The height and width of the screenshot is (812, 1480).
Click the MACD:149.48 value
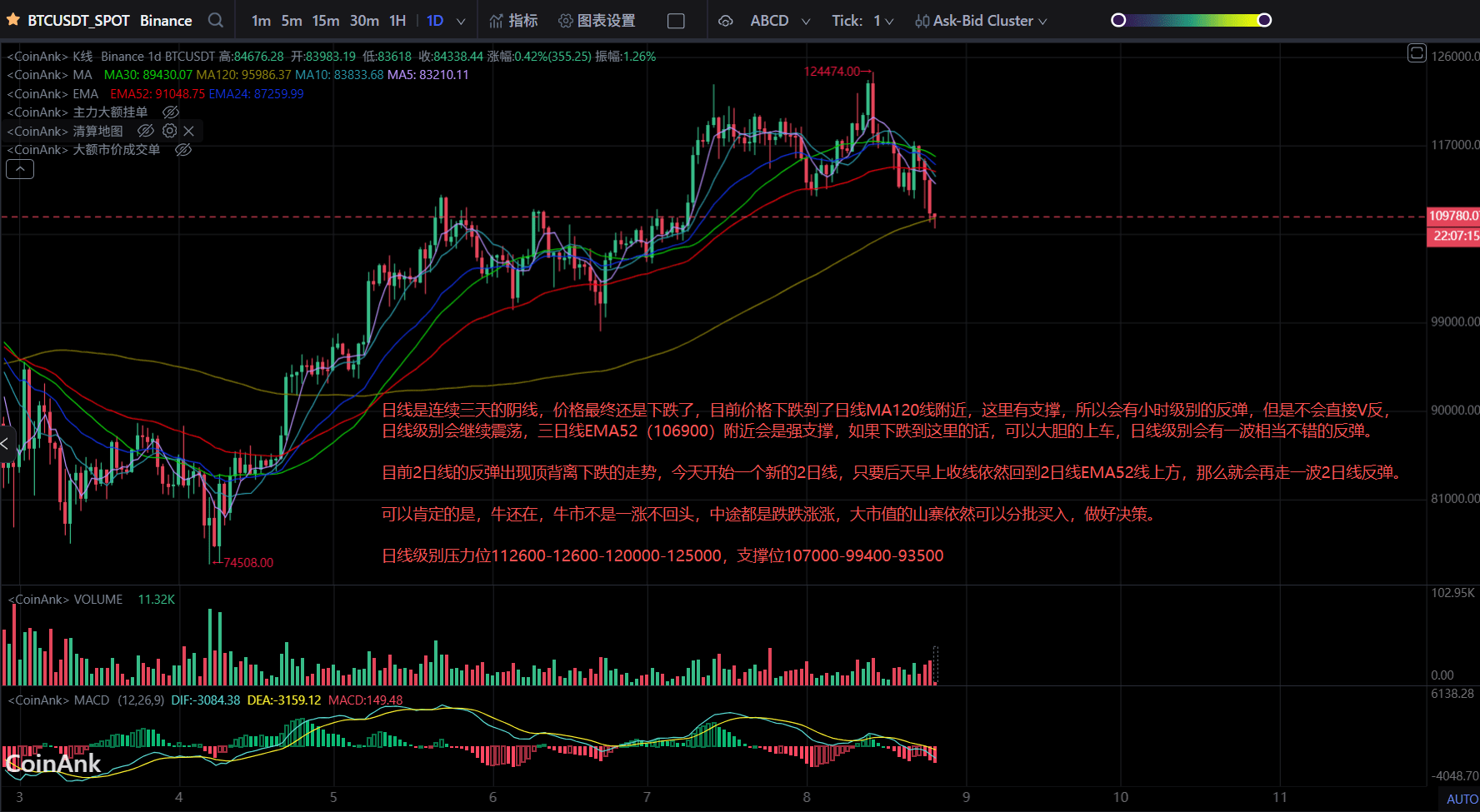[x=365, y=700]
